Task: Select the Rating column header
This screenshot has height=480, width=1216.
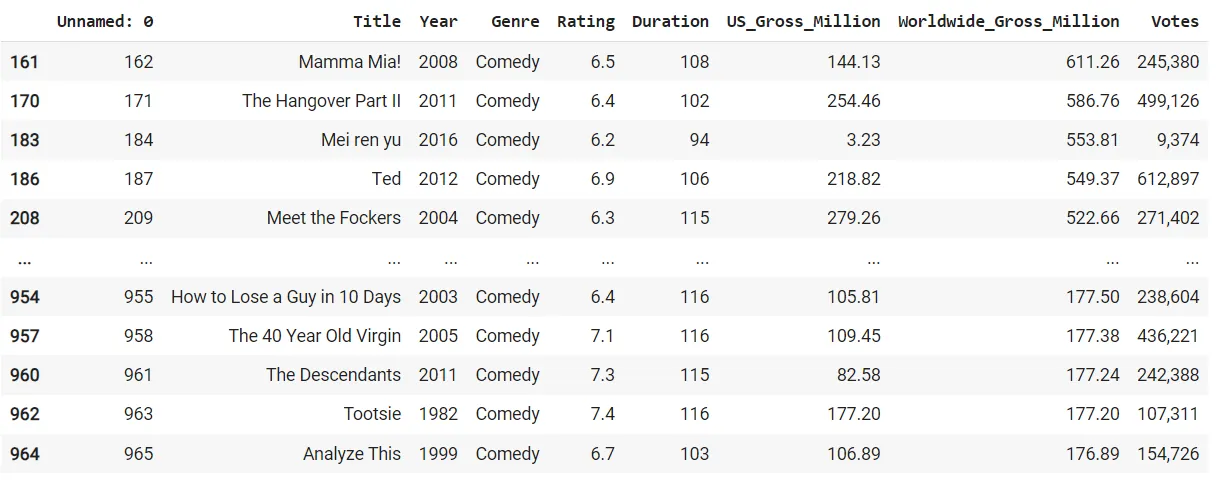Action: (x=586, y=21)
